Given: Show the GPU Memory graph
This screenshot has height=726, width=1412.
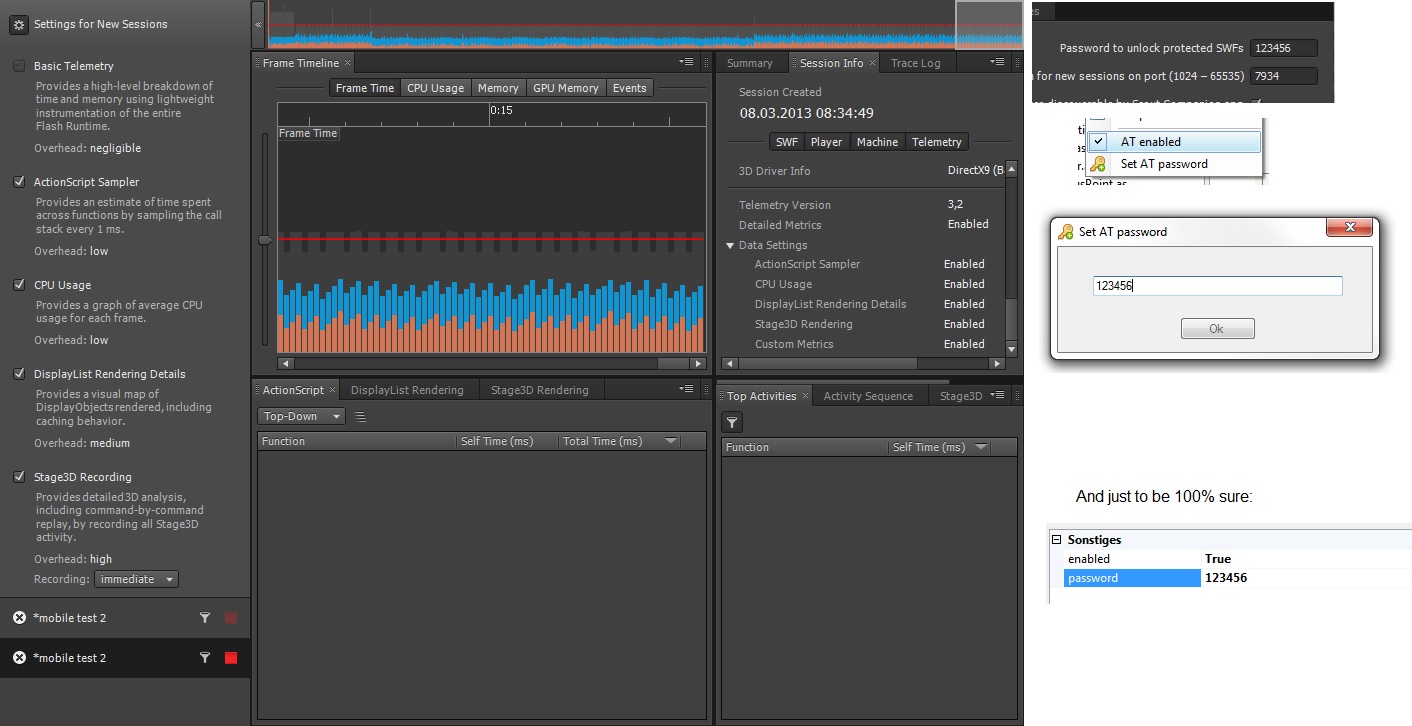Looking at the screenshot, I should pyautogui.click(x=566, y=88).
